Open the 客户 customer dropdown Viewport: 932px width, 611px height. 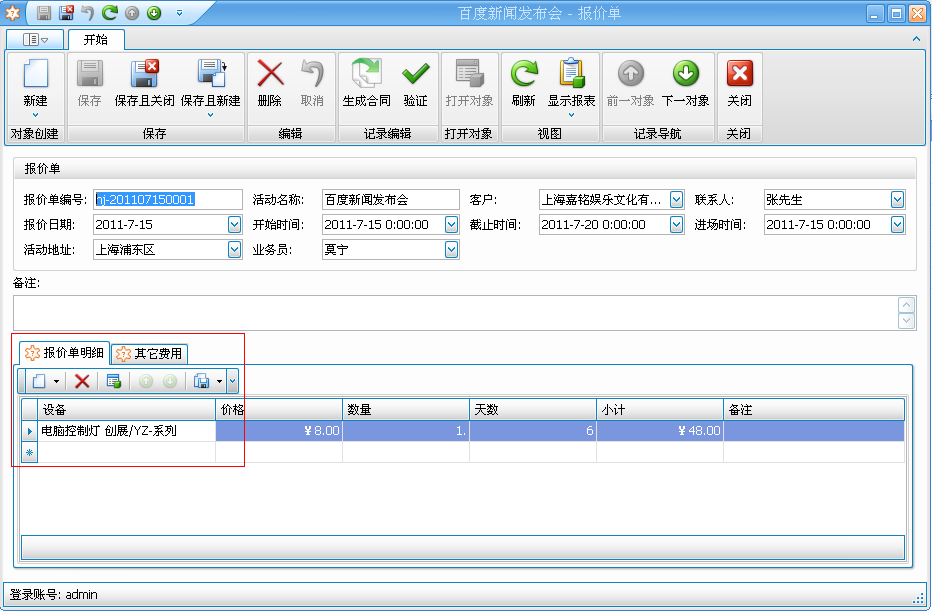[676, 199]
